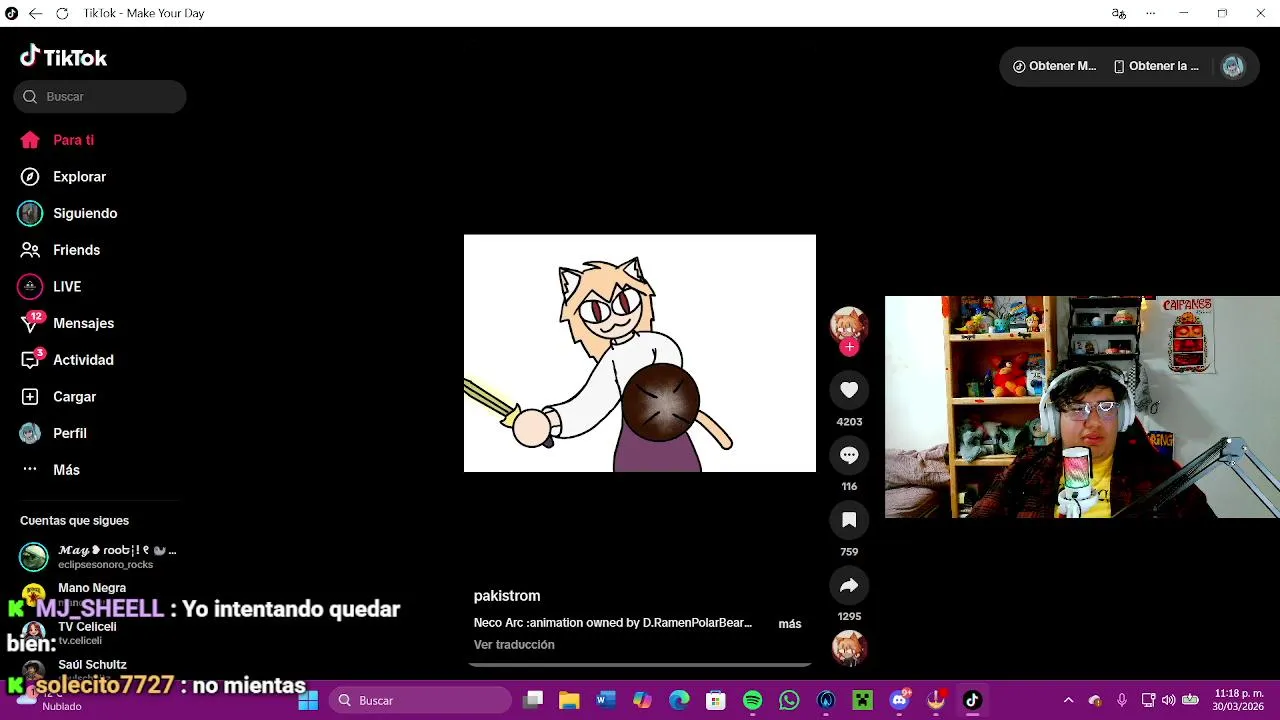Open Minecraft from the taskbar
1280x720 pixels.
click(862, 700)
